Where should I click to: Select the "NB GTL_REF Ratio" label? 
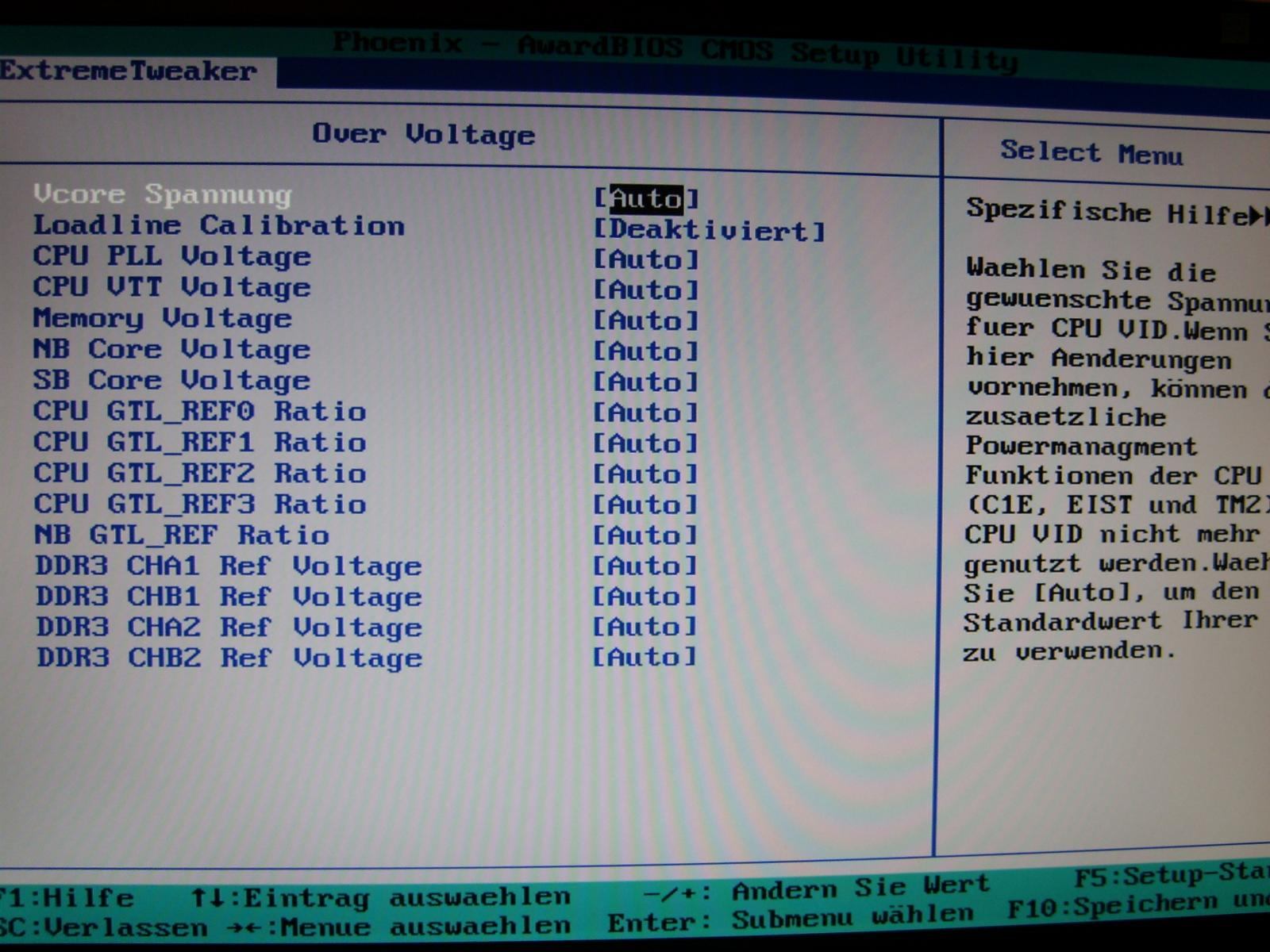tap(182, 535)
